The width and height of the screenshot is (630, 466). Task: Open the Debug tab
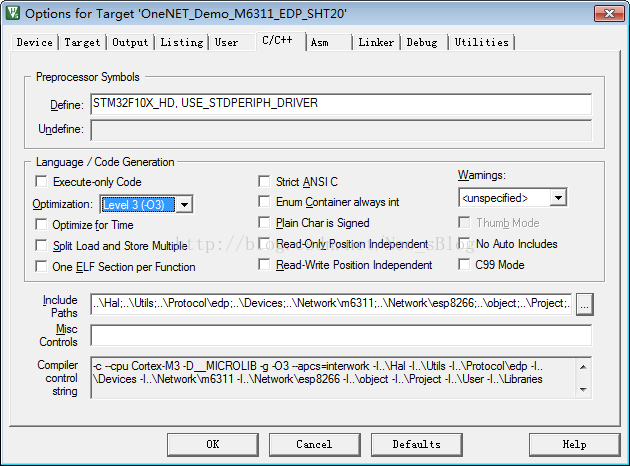click(422, 42)
